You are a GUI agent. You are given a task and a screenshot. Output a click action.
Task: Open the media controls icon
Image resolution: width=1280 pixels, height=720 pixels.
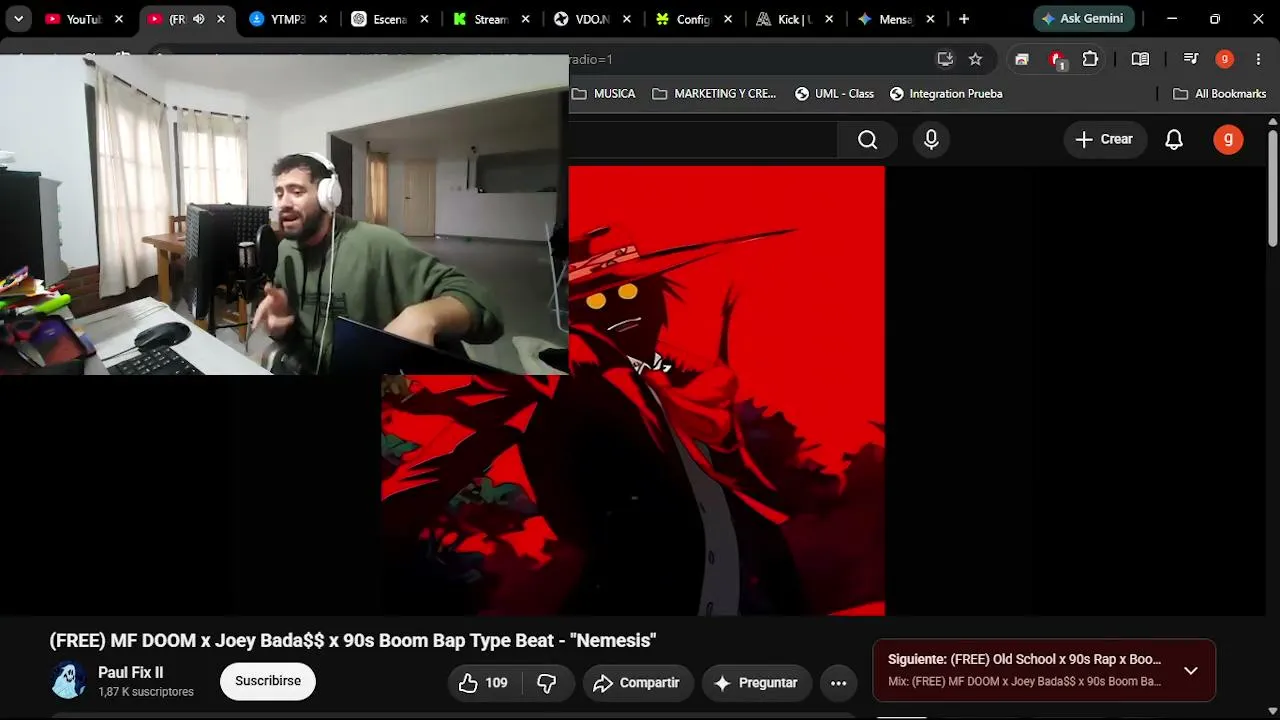1190,59
